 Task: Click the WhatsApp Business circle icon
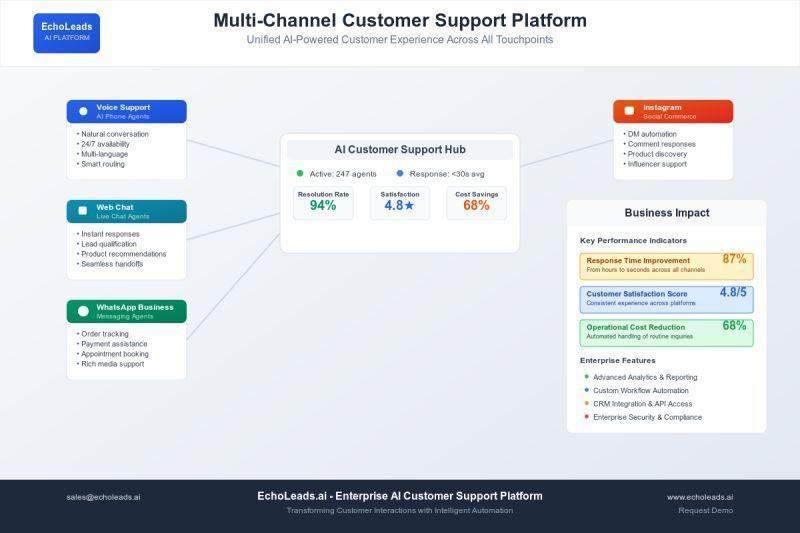coord(83,311)
